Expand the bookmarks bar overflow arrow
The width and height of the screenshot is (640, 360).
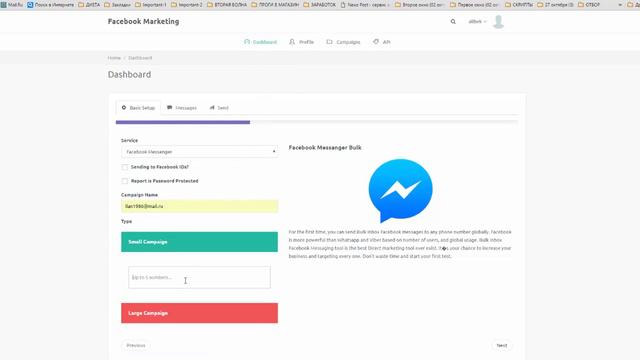tap(620, 5)
